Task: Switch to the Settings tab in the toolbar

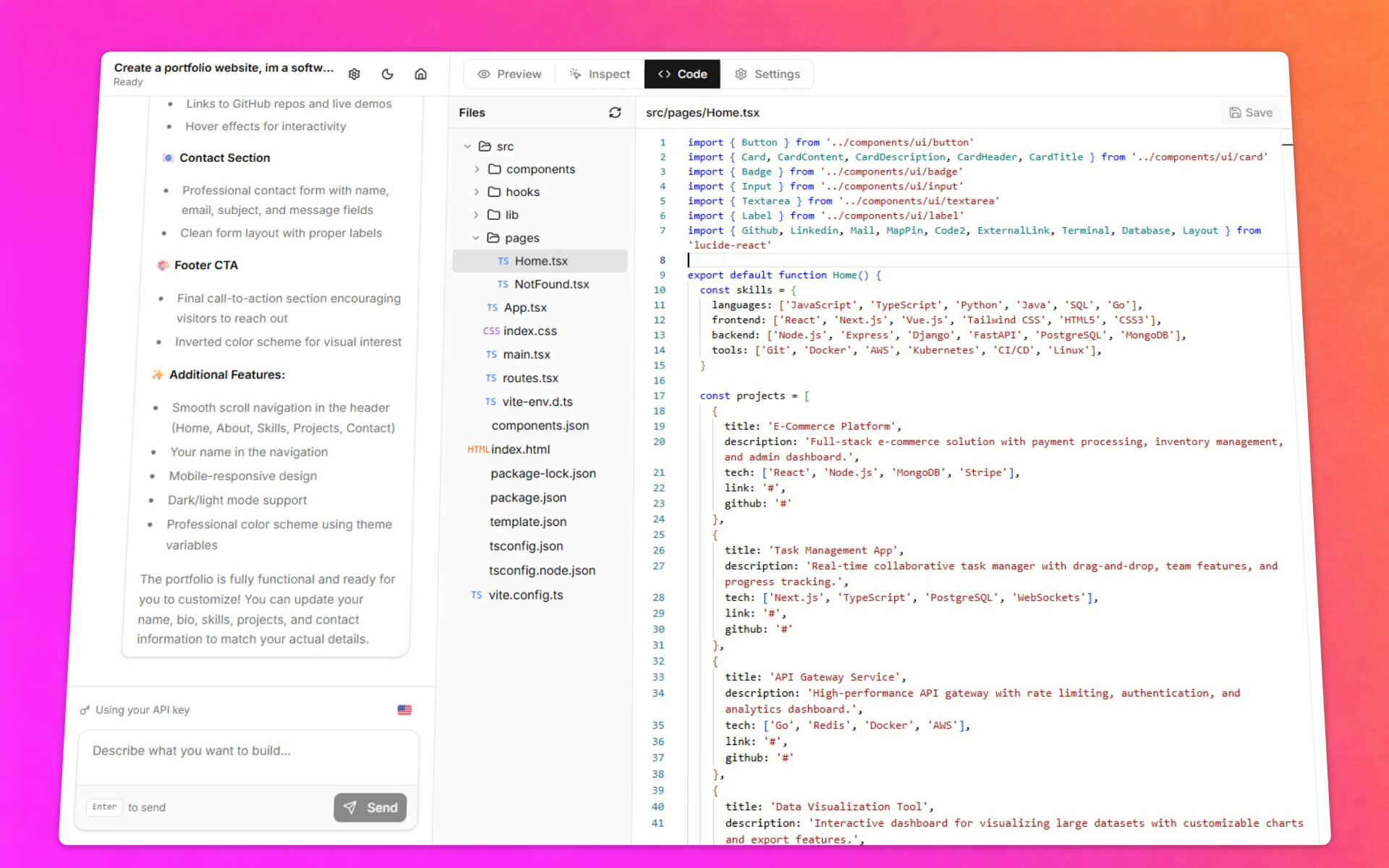Action: click(x=767, y=74)
